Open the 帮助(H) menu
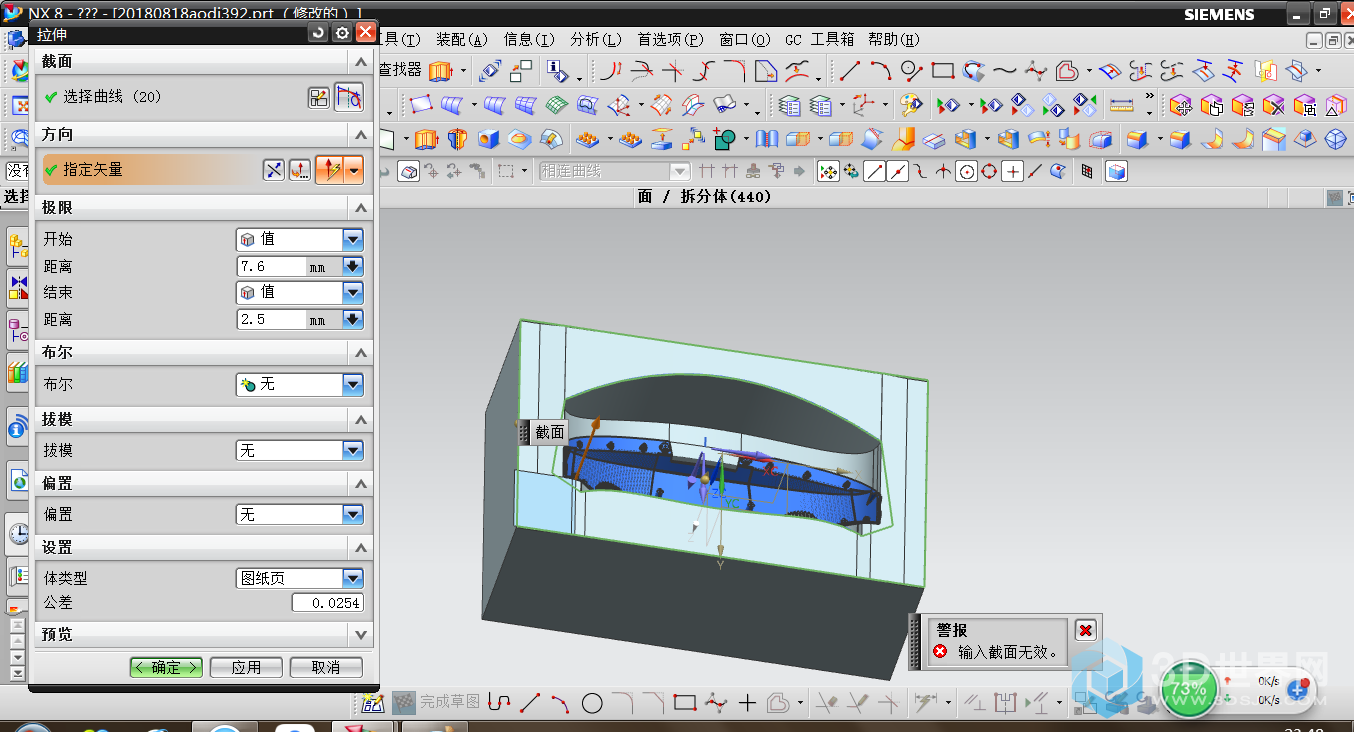 pyautogui.click(x=894, y=40)
